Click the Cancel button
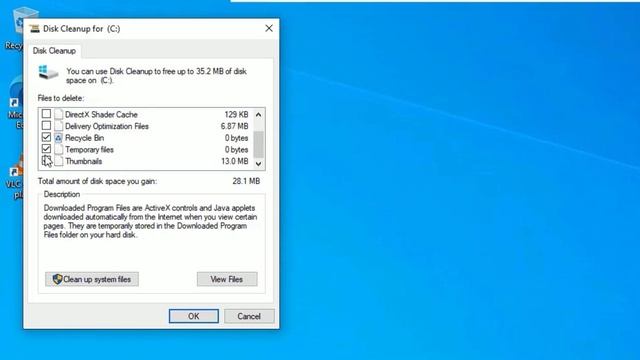Viewport: 640px width, 360px height. point(249,316)
